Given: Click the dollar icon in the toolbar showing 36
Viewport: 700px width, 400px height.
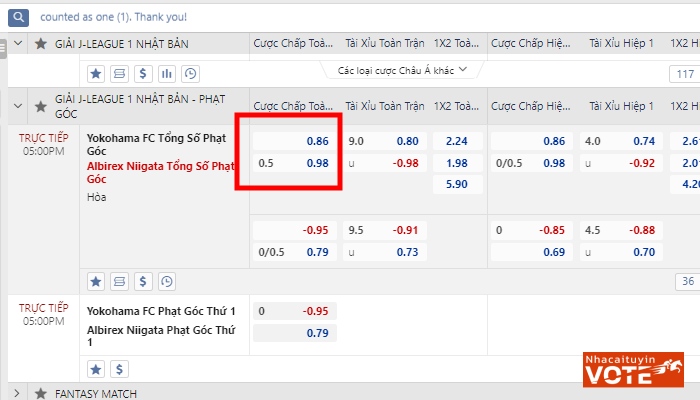Looking at the screenshot, I should [143, 281].
